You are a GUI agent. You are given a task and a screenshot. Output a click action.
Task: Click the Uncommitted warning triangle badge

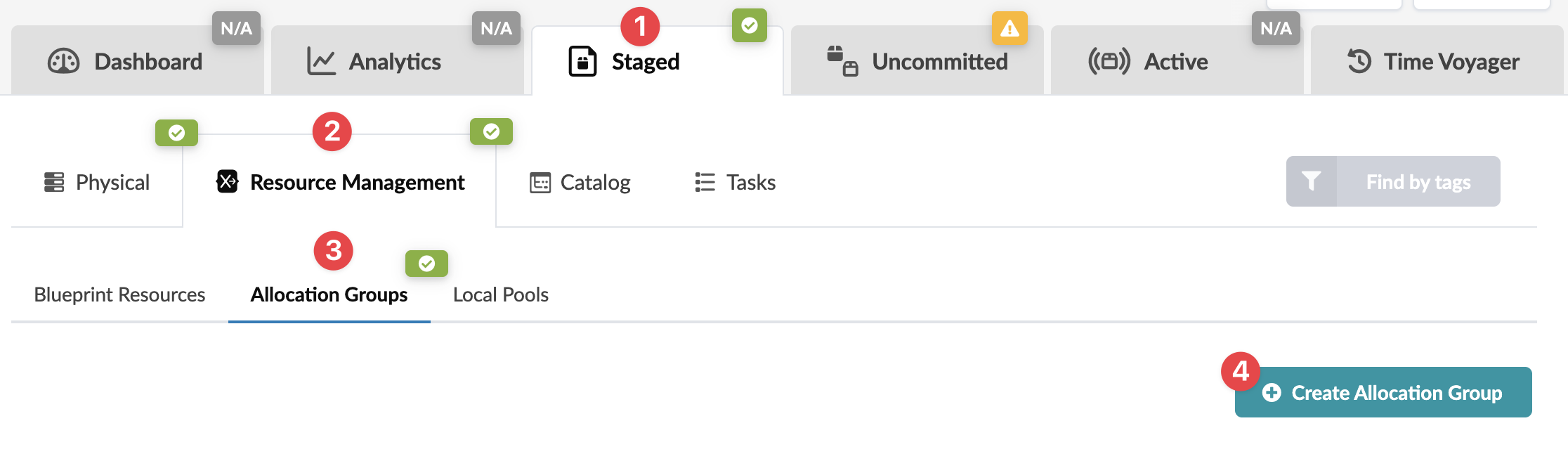pos(1010,29)
